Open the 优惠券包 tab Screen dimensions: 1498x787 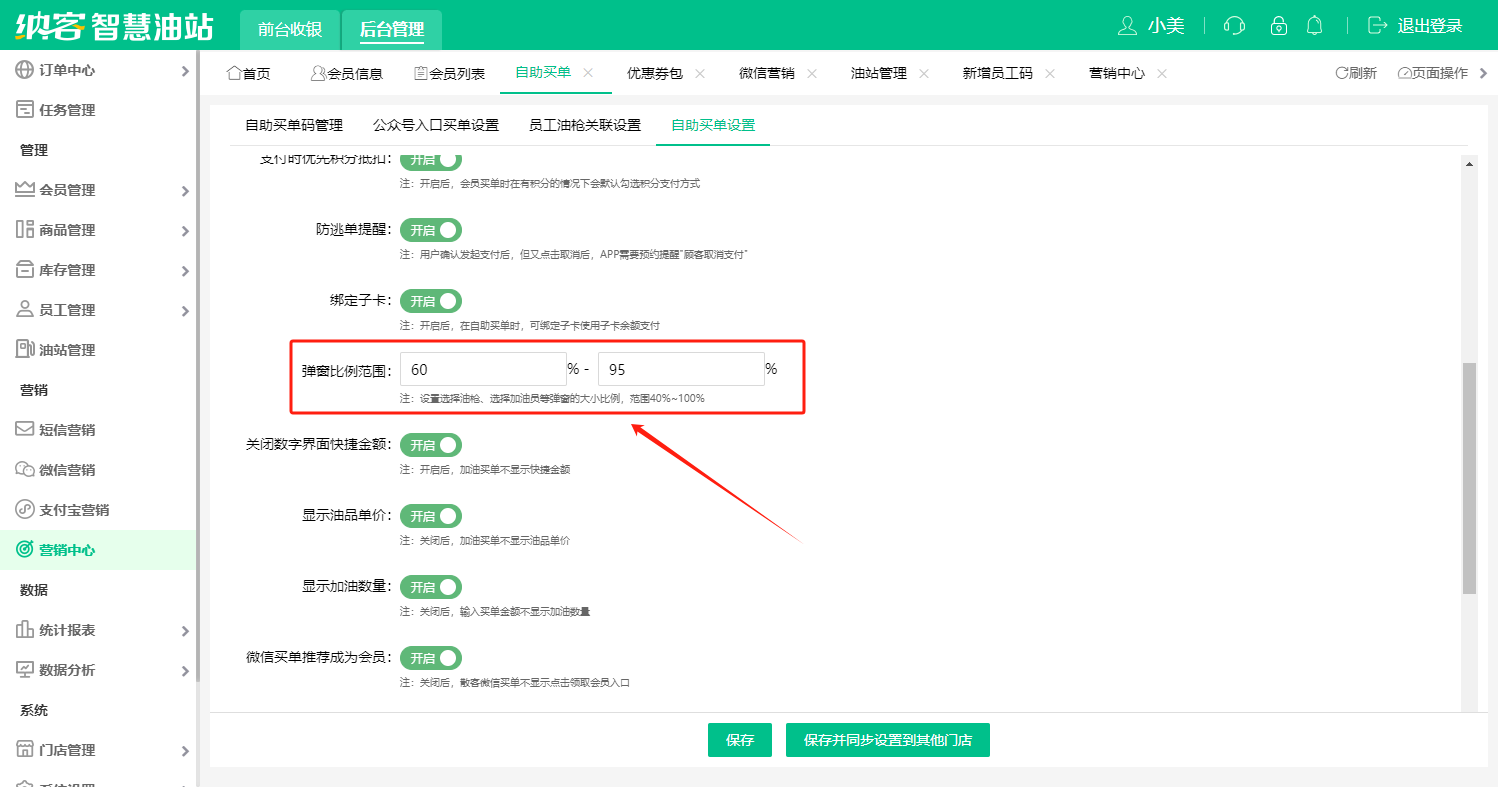pos(656,73)
